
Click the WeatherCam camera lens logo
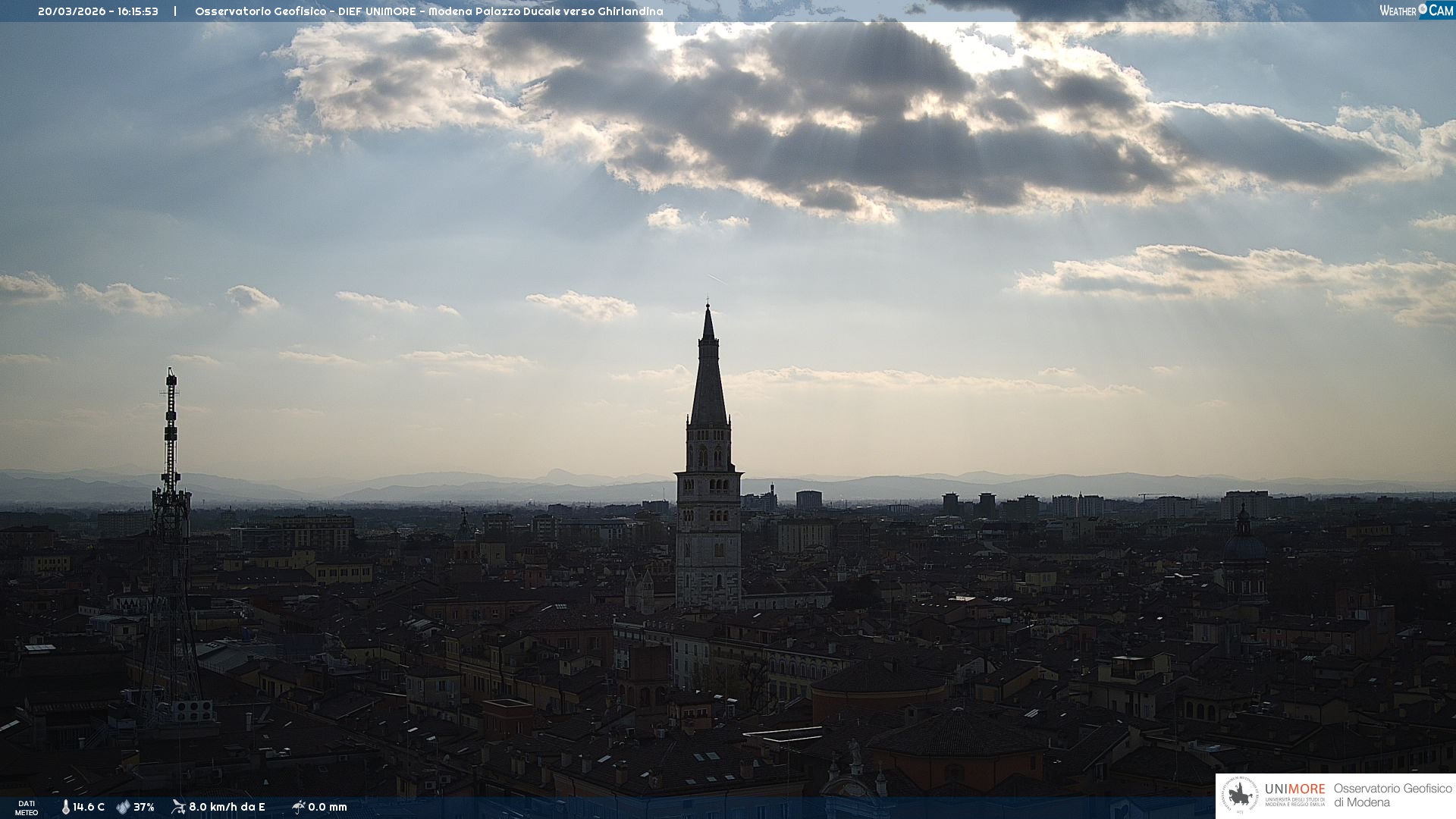[1423, 9]
